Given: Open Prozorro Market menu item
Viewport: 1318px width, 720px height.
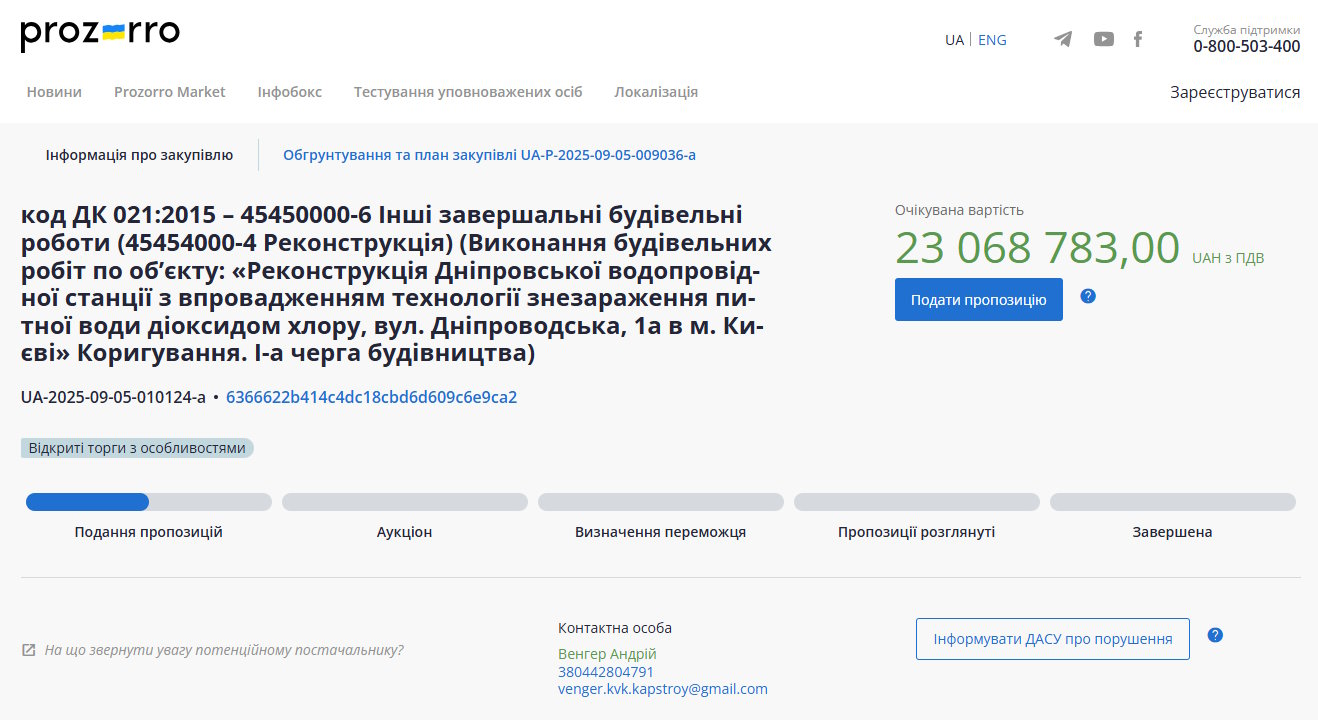Looking at the screenshot, I should point(169,92).
